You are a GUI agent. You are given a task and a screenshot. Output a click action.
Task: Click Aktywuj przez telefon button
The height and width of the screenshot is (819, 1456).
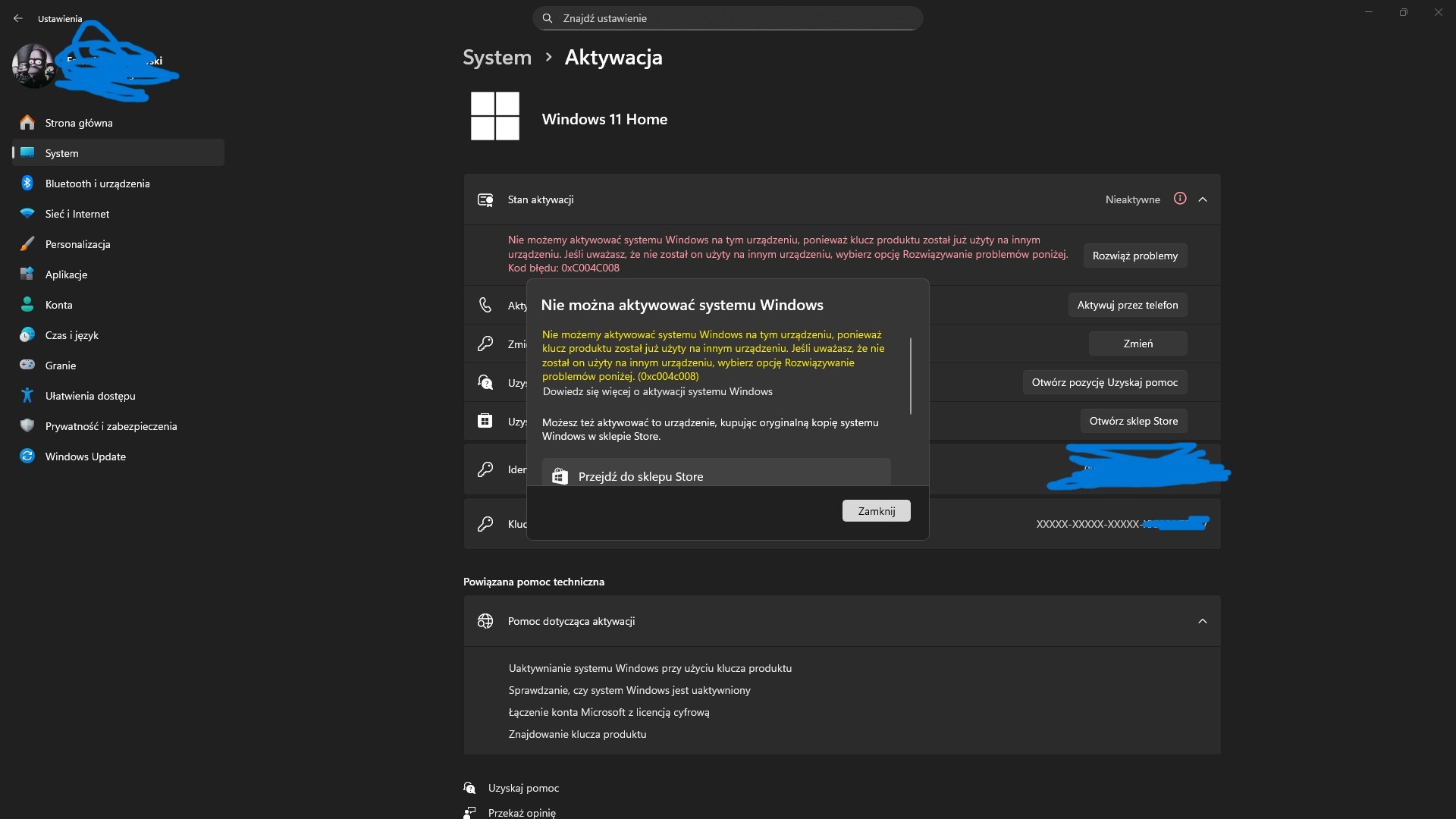coord(1128,305)
